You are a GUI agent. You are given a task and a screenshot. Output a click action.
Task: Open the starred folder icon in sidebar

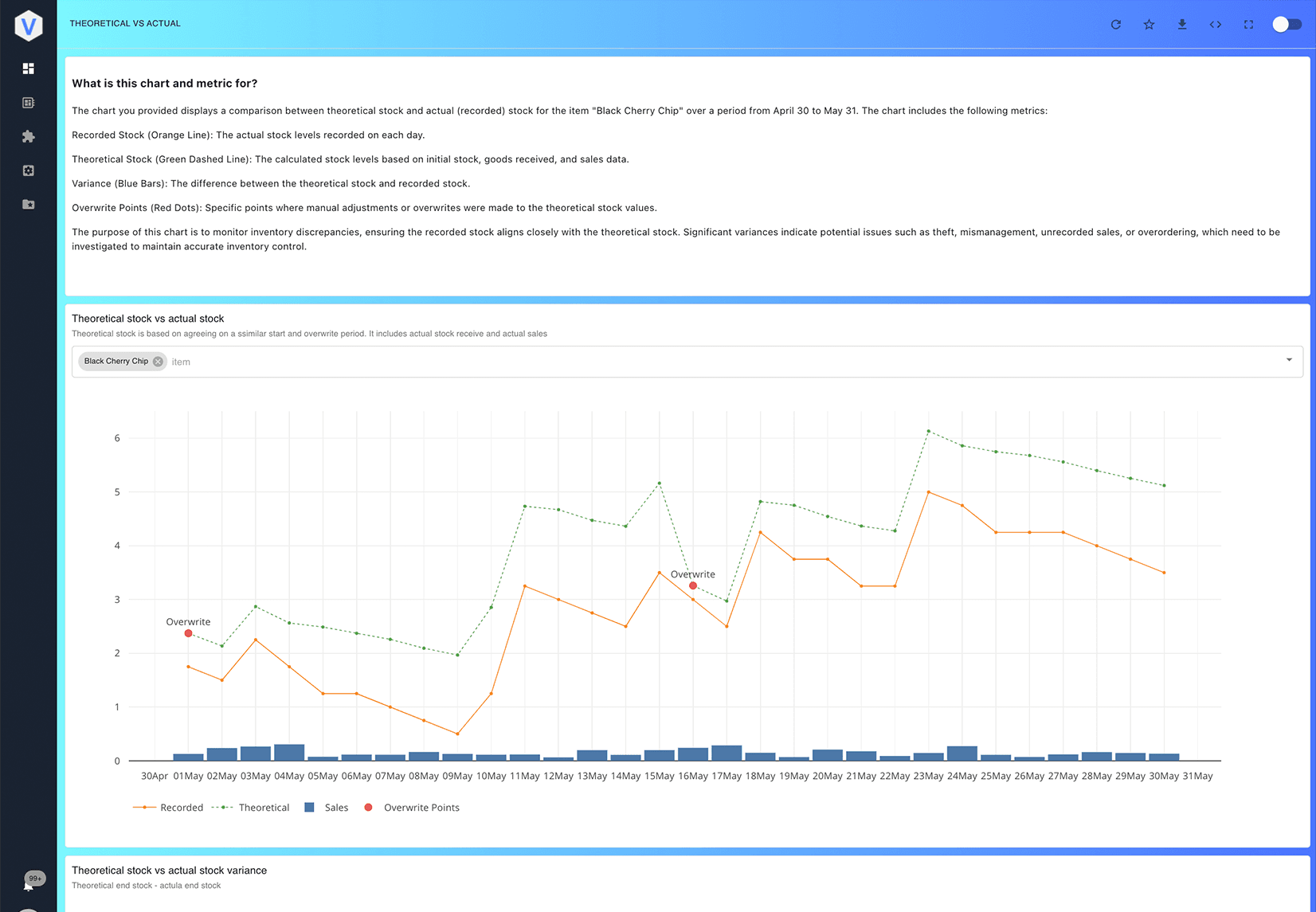(x=29, y=205)
